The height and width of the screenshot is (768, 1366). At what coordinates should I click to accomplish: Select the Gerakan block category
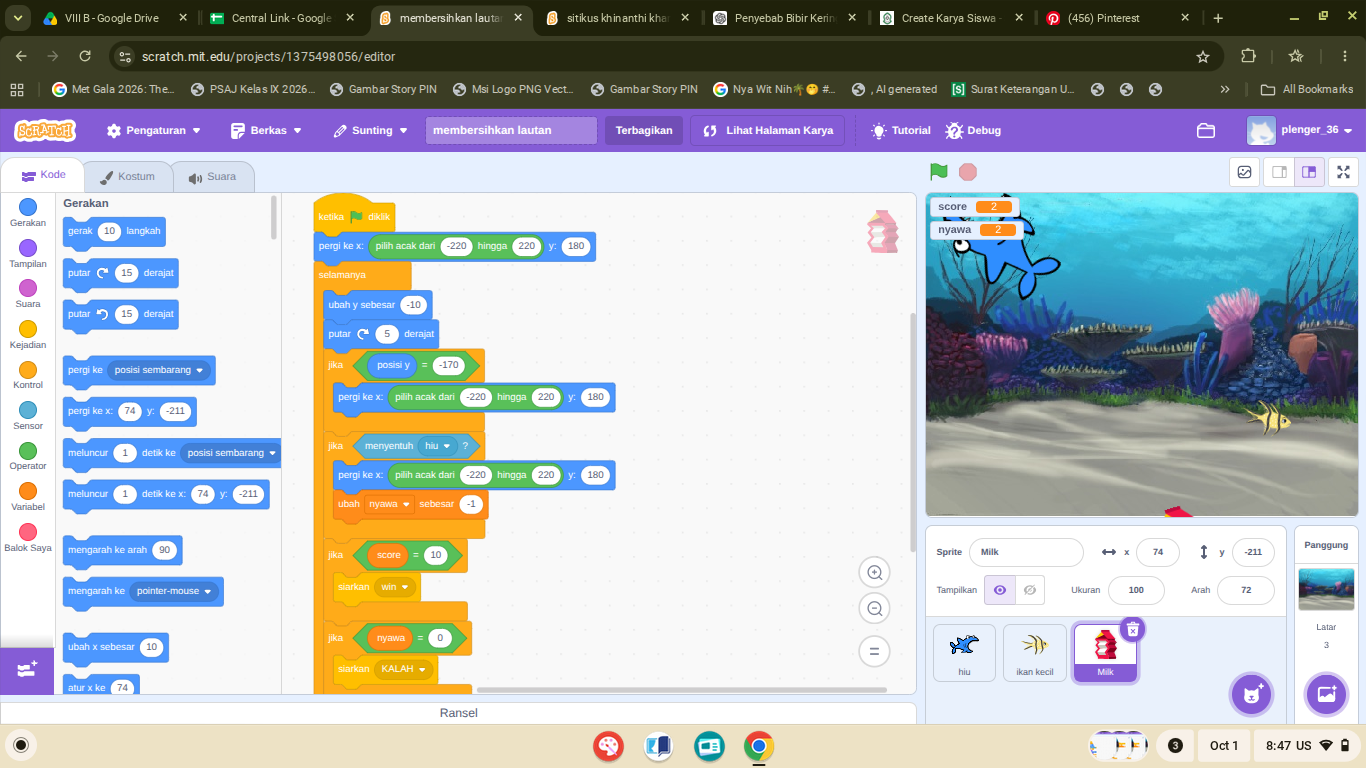[x=28, y=212]
